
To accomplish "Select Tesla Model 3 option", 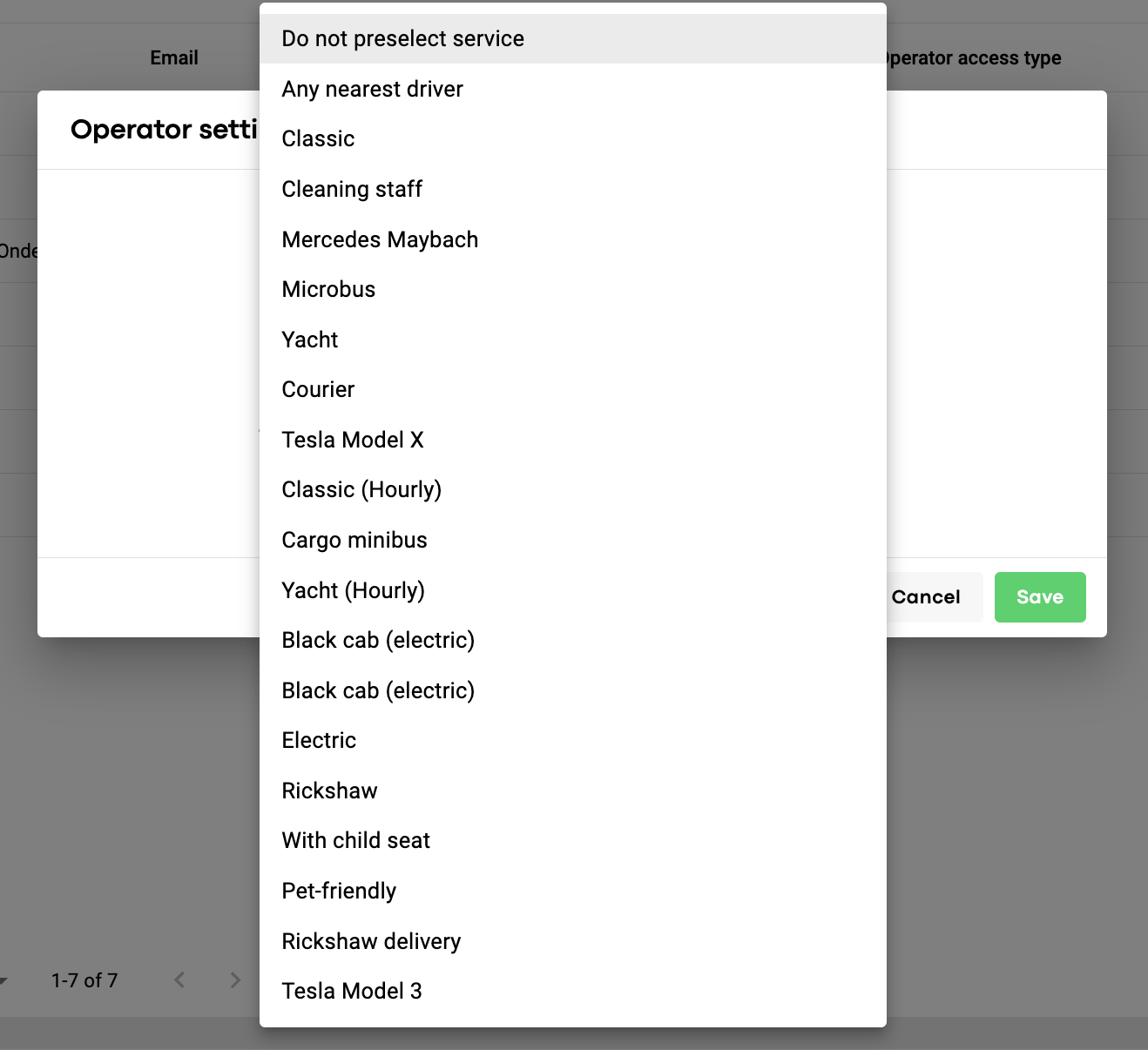I will (352, 991).
